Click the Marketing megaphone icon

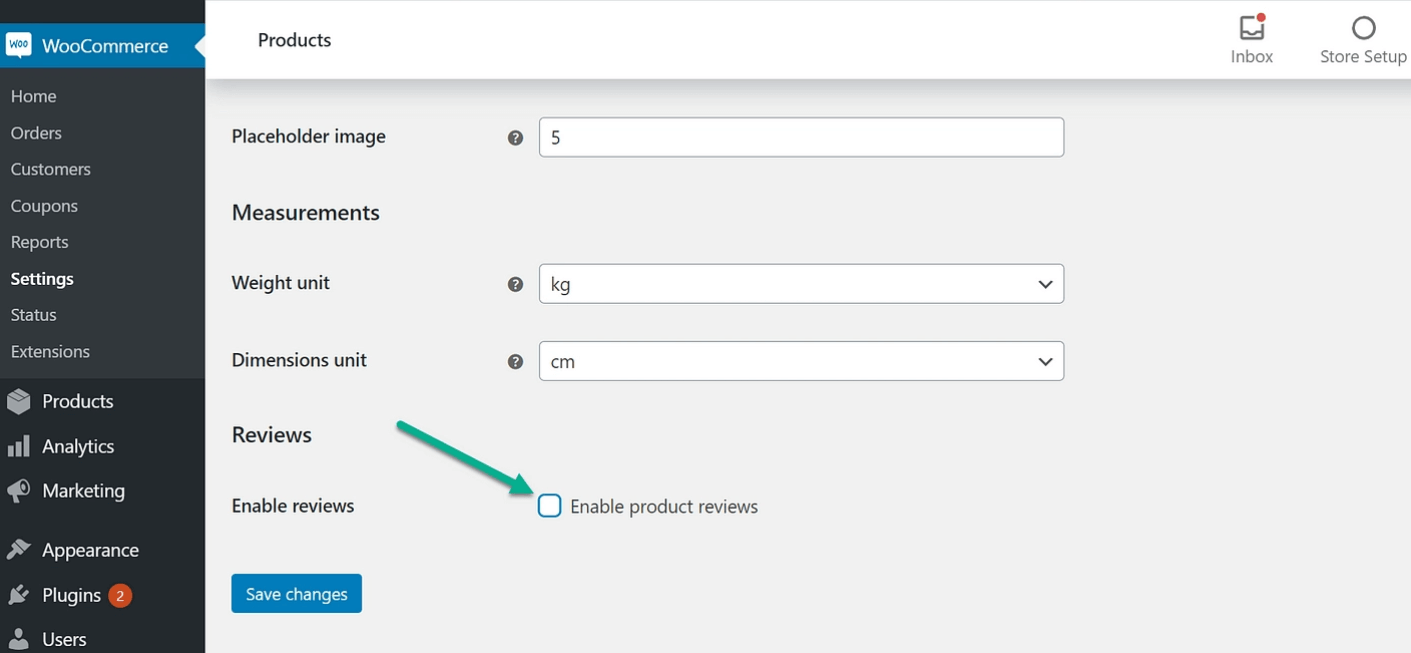[x=19, y=491]
